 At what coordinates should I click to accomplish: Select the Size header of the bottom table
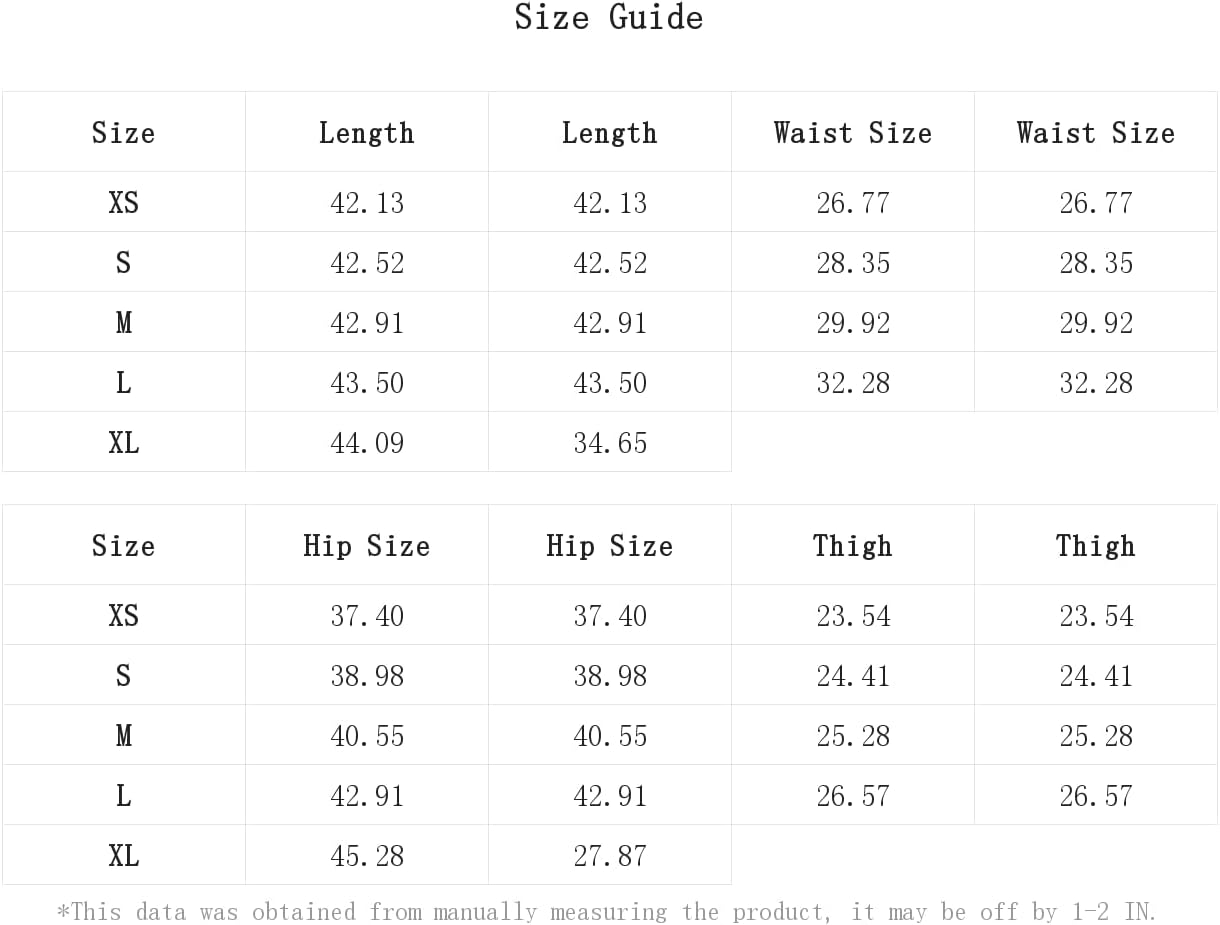click(124, 546)
